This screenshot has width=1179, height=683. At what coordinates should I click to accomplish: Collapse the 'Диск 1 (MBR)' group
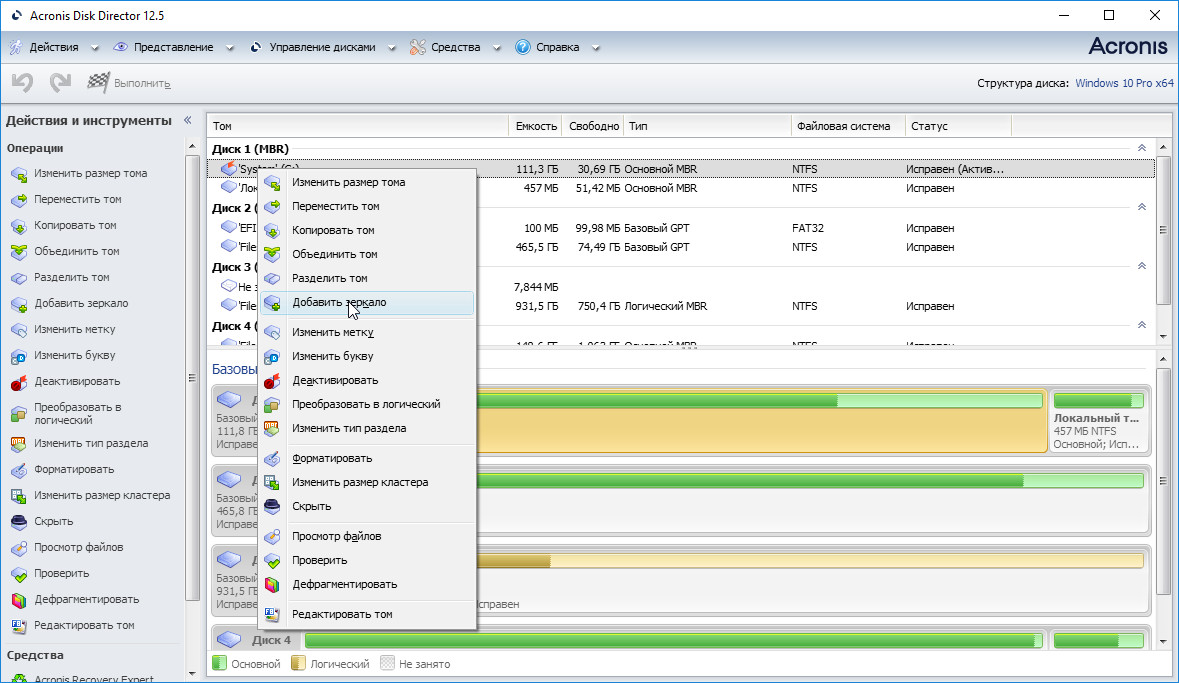pos(1141,148)
